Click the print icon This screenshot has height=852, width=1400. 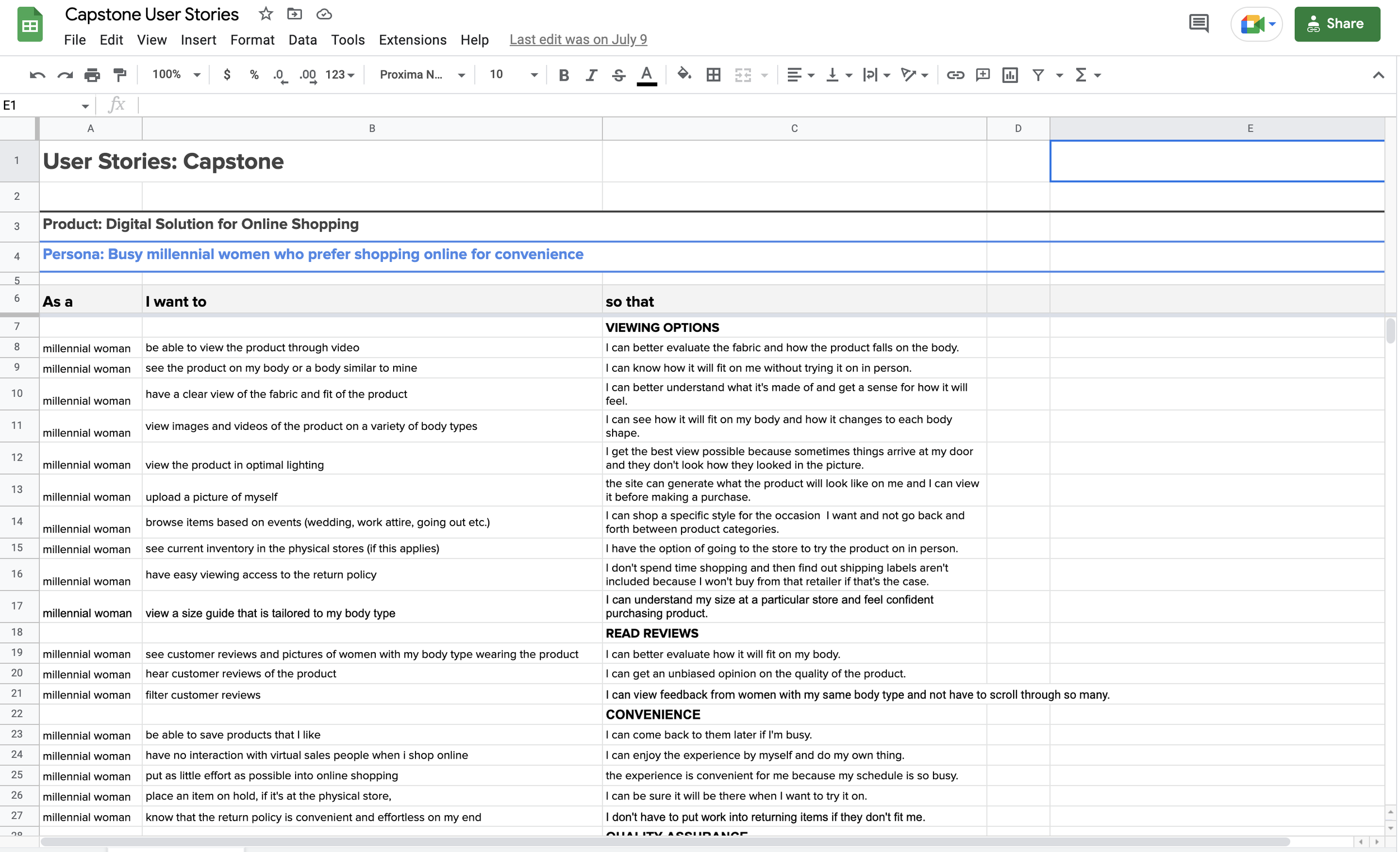92,74
